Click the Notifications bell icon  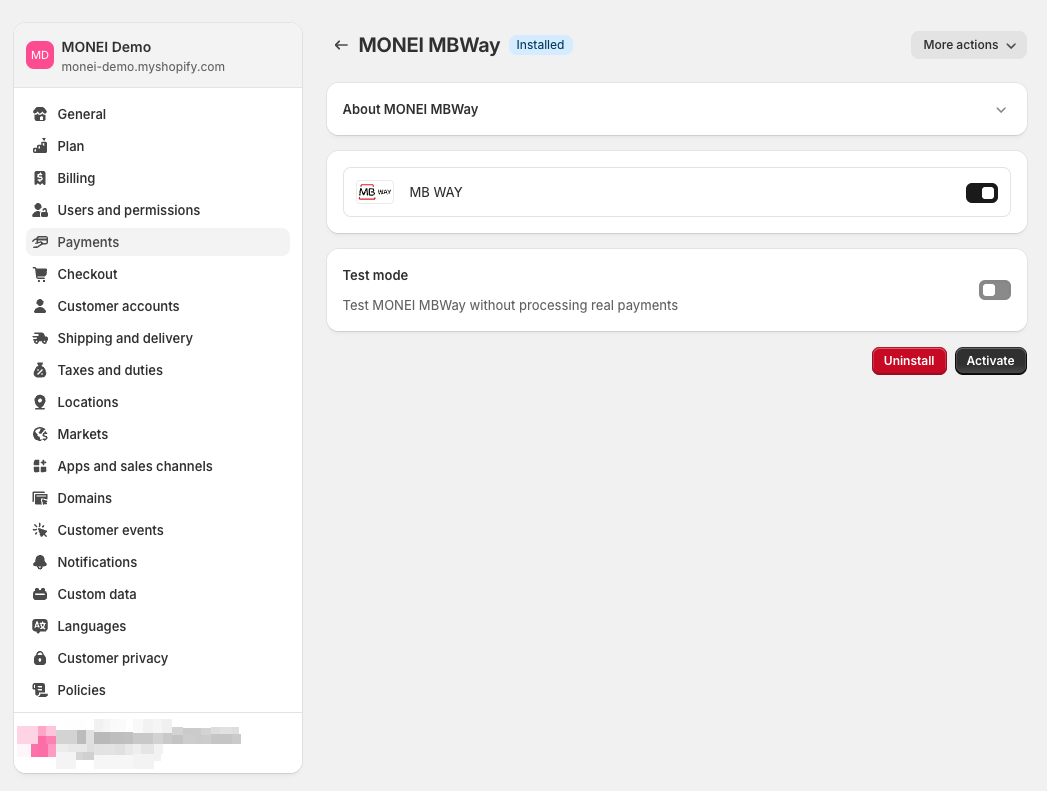[x=40, y=563]
